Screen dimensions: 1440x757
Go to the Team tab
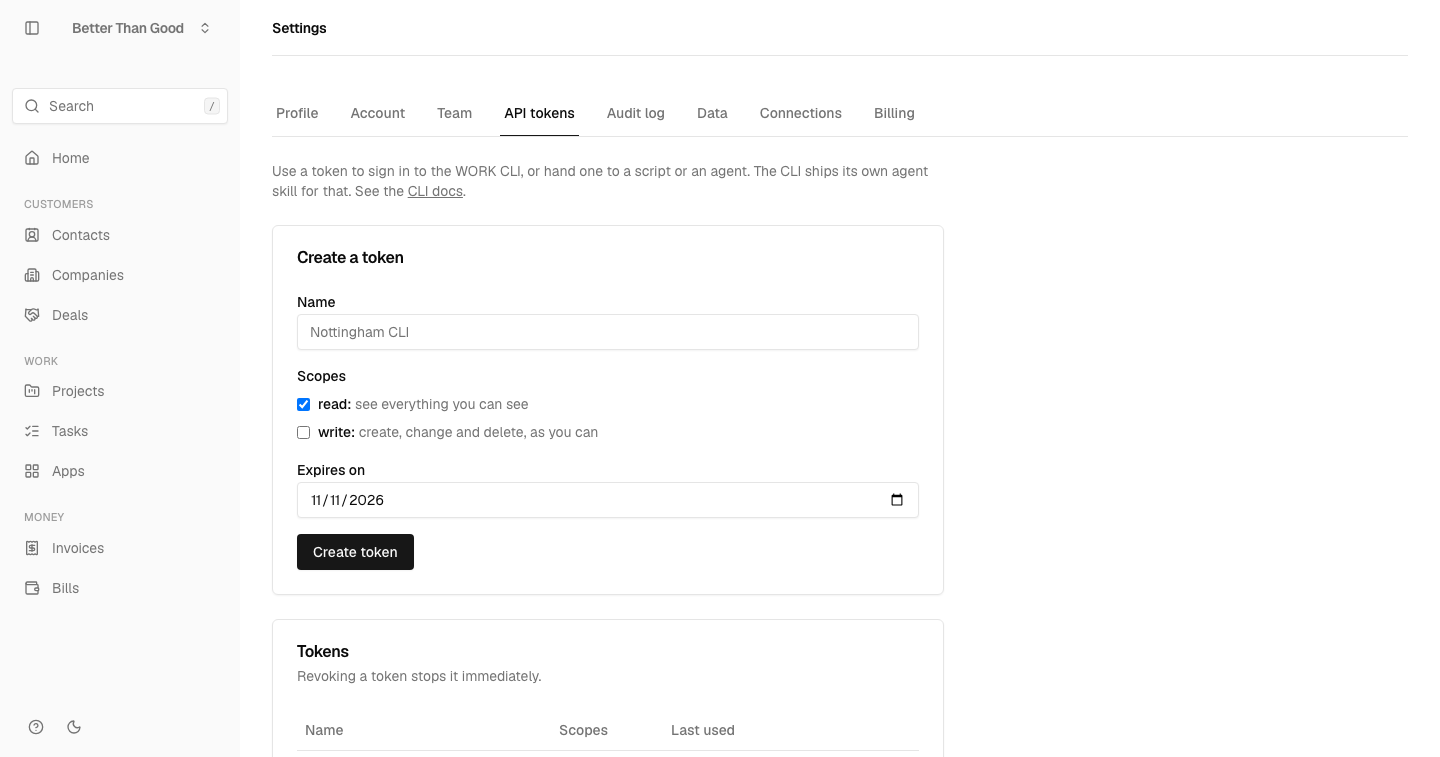(454, 113)
